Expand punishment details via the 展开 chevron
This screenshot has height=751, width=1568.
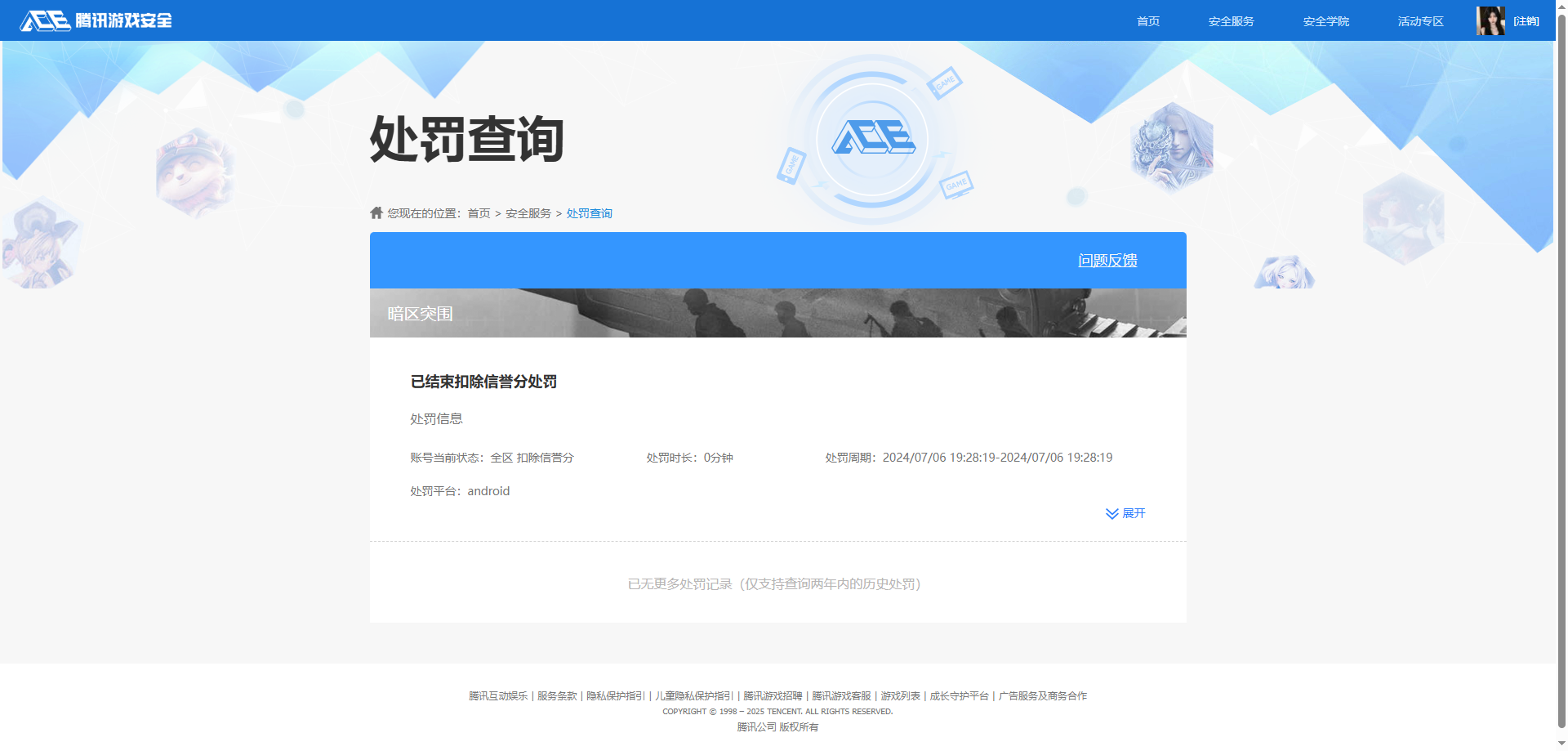(x=1125, y=513)
